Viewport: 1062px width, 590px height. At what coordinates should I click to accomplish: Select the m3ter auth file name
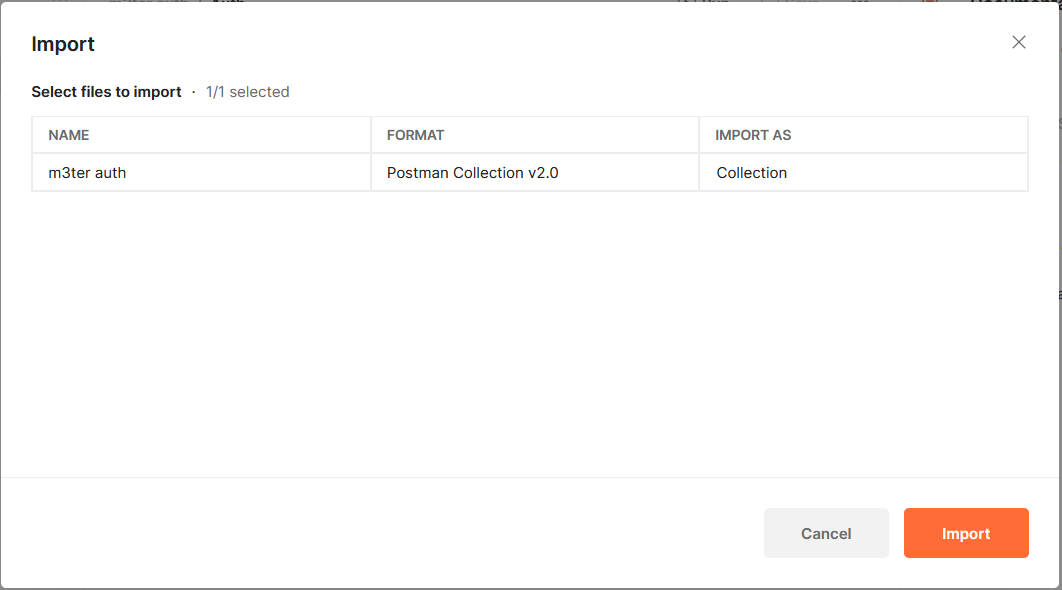click(87, 173)
